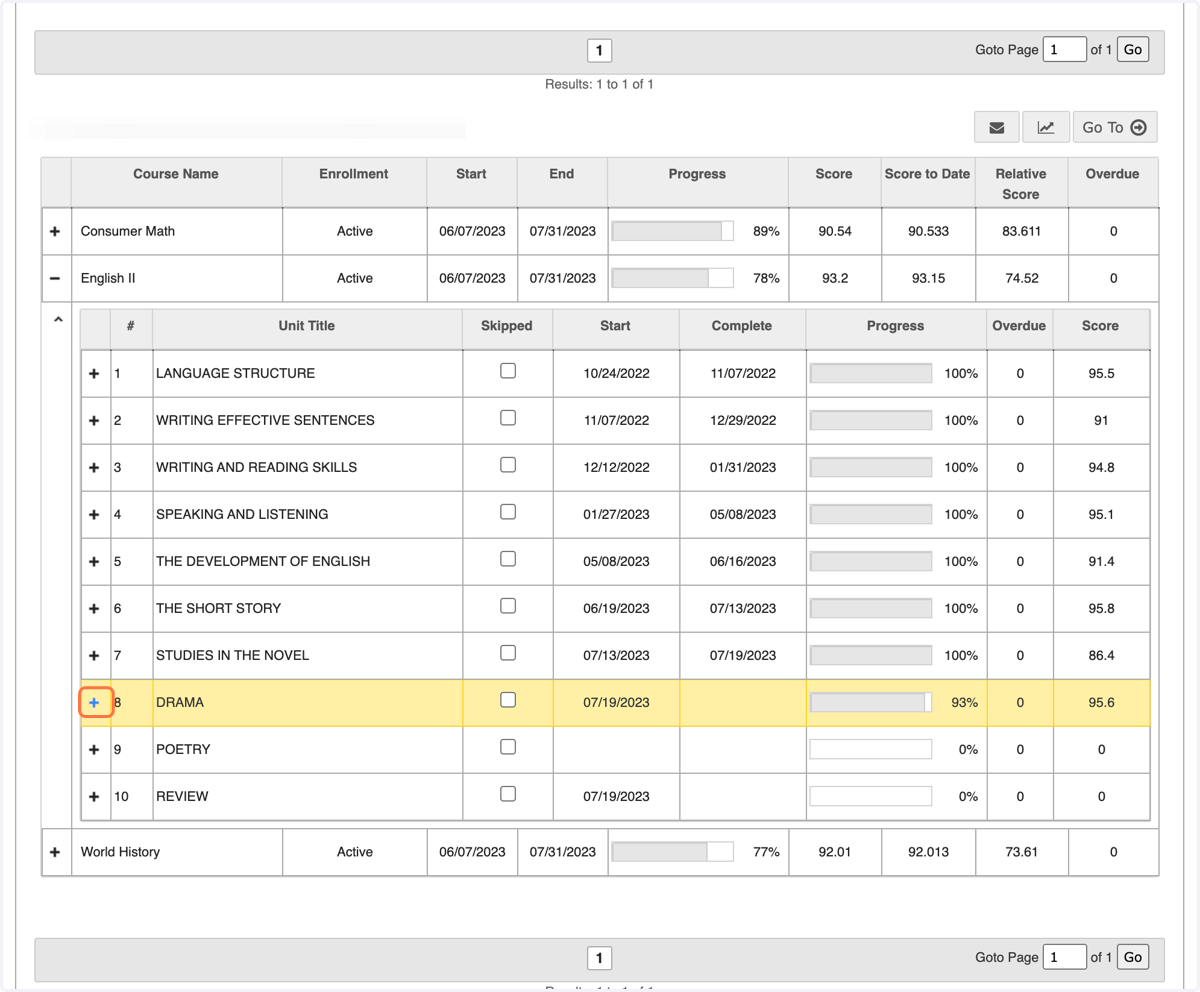This screenshot has height=992, width=1200.
Task: Toggle Skipped checkbox for POETRY
Action: [508, 747]
